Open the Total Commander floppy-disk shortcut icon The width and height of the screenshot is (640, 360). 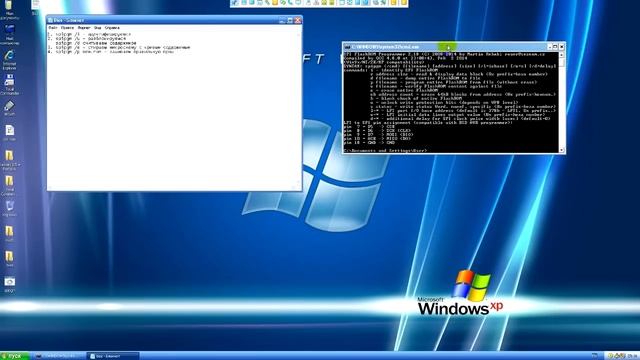9,80
